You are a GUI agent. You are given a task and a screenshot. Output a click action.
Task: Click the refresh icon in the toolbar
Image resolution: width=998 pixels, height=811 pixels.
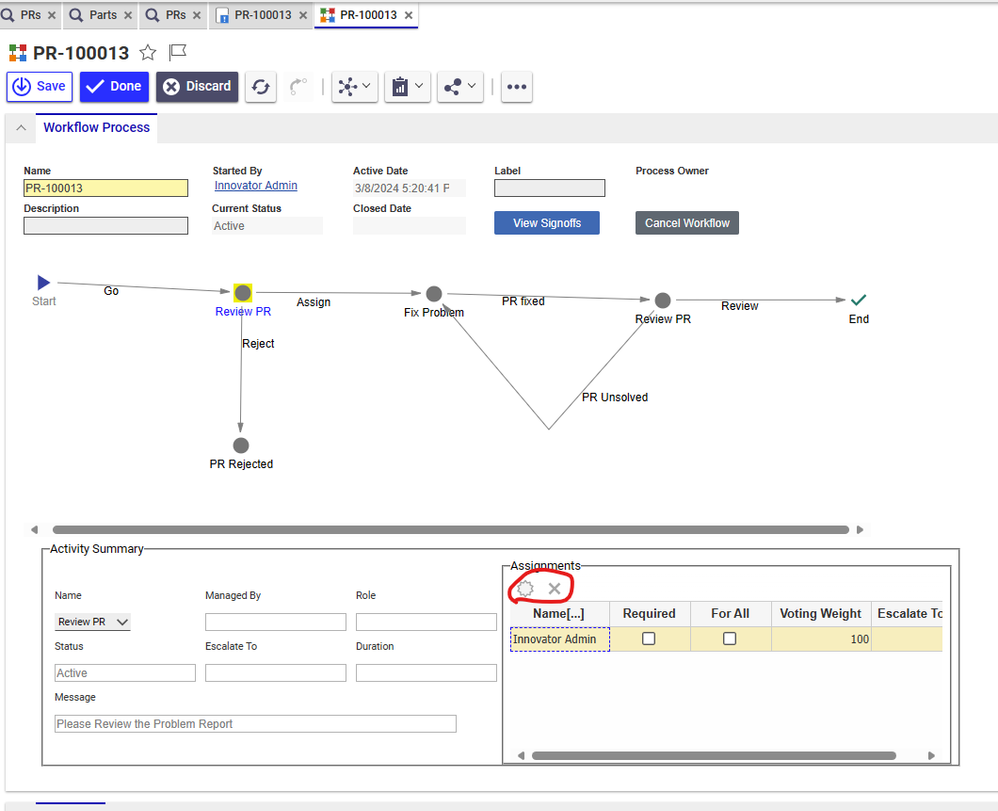click(x=261, y=87)
